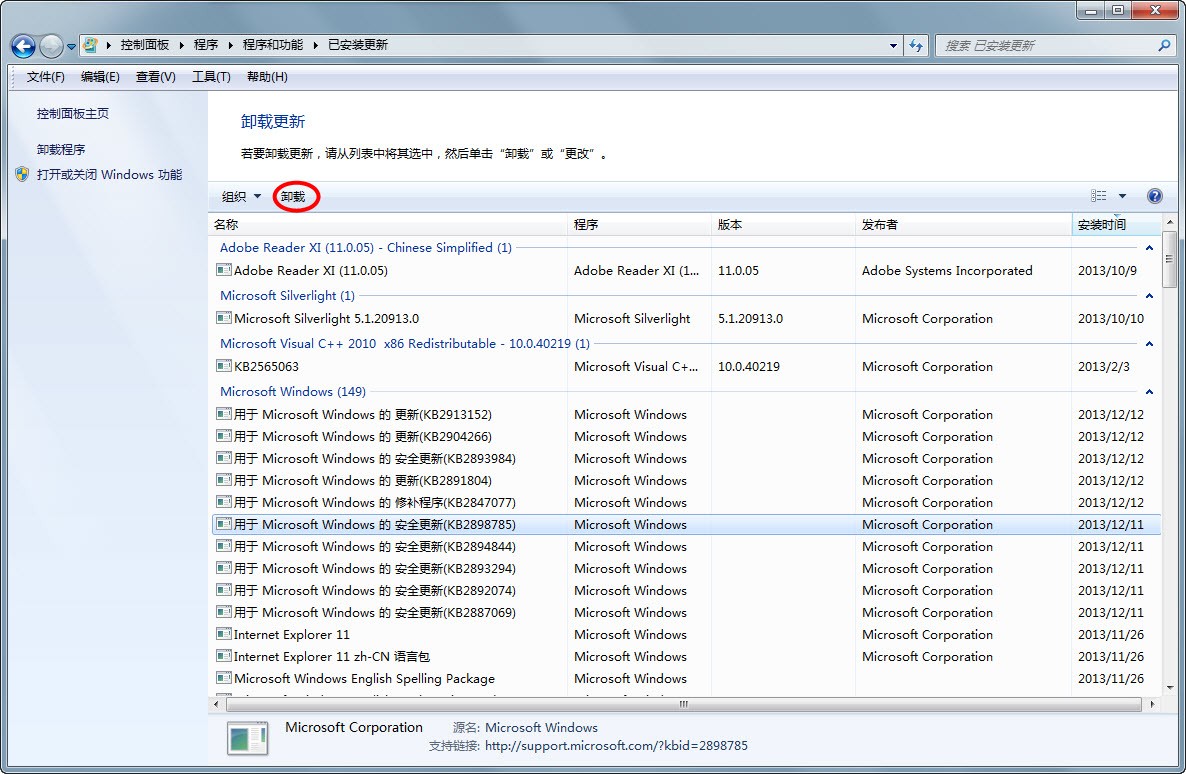Viewport: 1186px width, 774px height.
Task: Click the refresh button beside address bar
Action: 916,46
